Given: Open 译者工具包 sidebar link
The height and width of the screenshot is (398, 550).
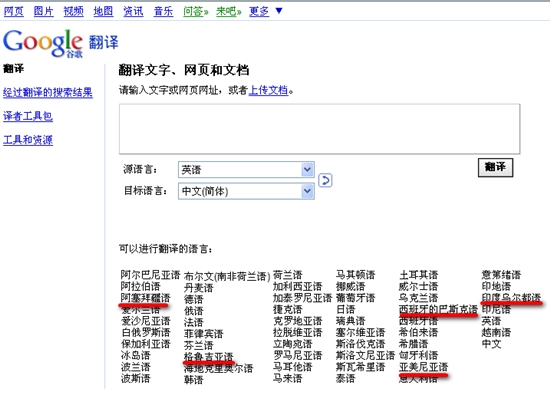Looking at the screenshot, I should click(x=28, y=116).
